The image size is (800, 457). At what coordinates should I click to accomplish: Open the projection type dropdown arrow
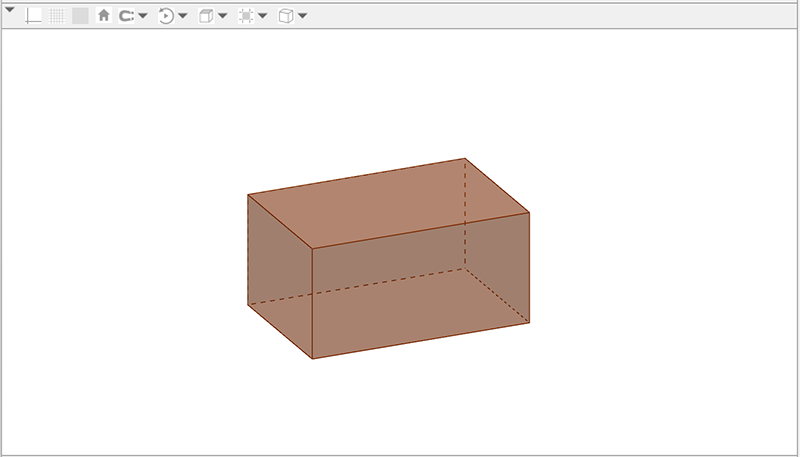[x=302, y=16]
